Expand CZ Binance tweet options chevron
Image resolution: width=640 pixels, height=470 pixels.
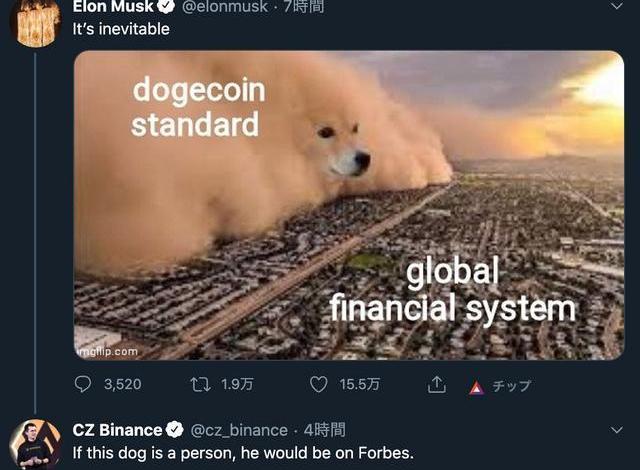[617, 430]
